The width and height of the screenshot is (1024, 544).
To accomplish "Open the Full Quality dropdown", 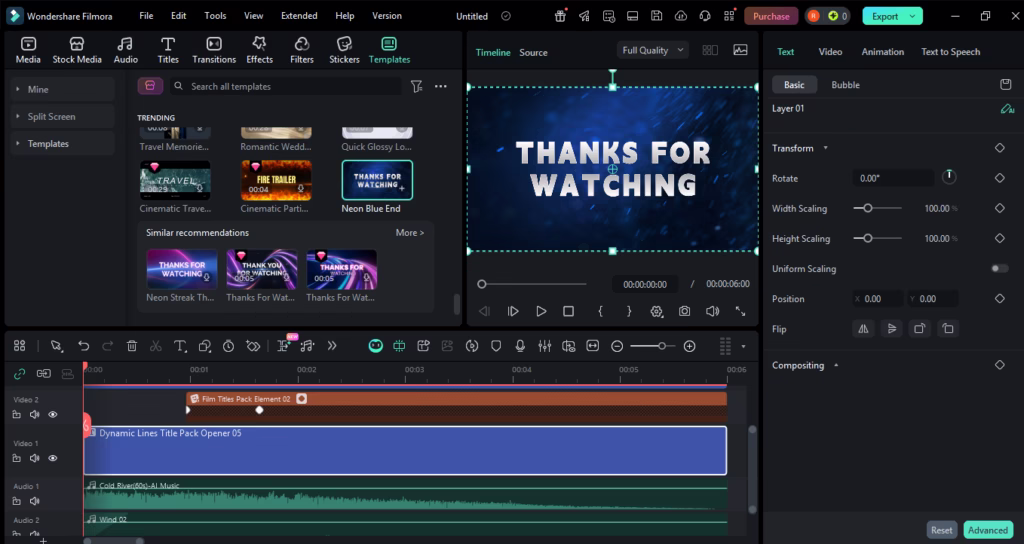I will coord(654,50).
